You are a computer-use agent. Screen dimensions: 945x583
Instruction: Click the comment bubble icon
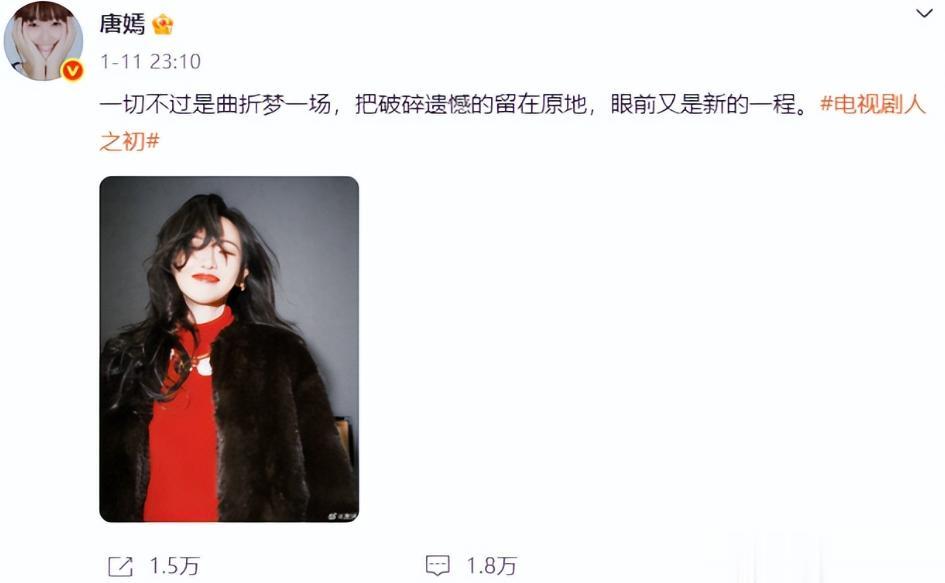[438, 566]
